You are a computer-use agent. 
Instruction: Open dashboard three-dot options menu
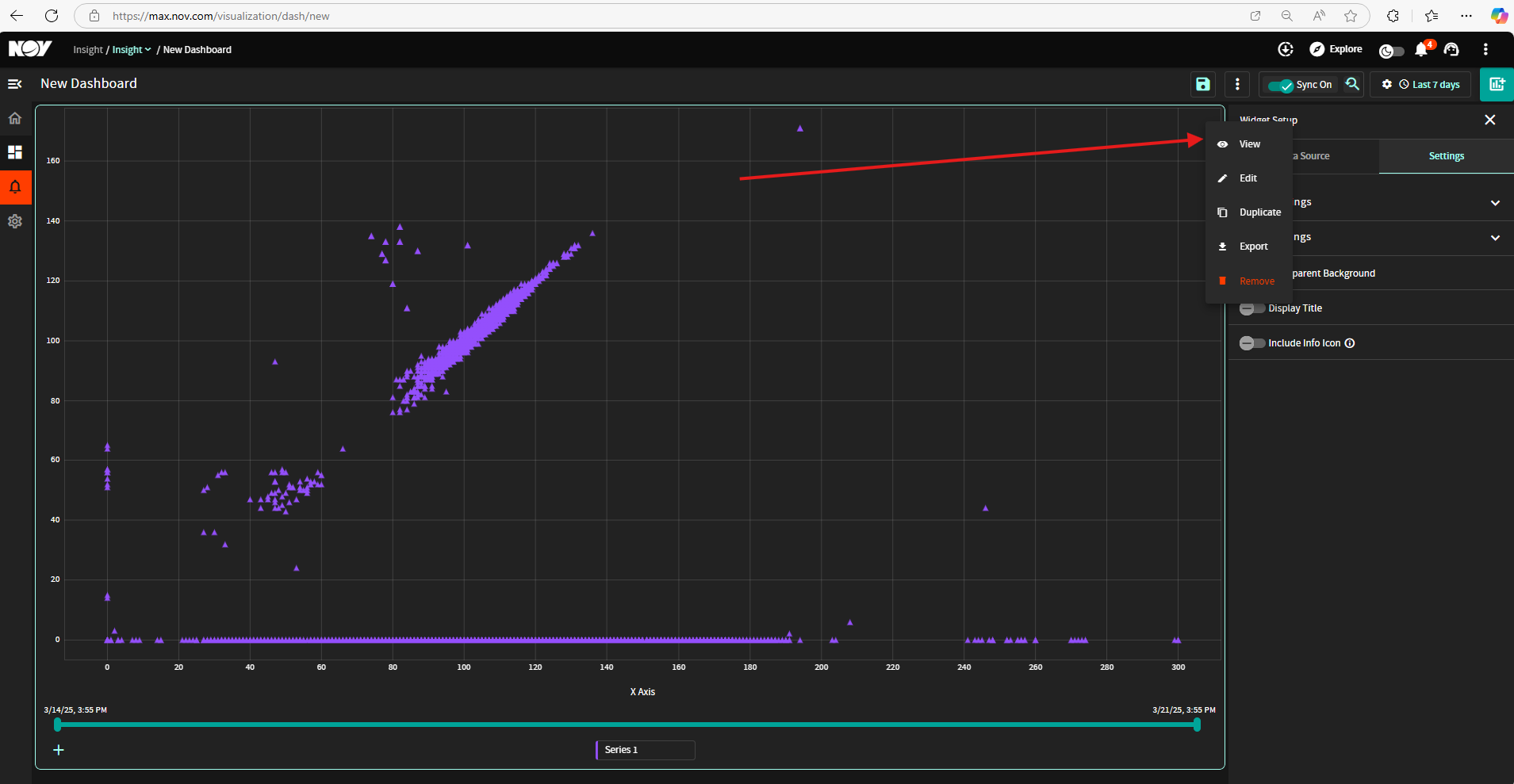(x=1237, y=84)
